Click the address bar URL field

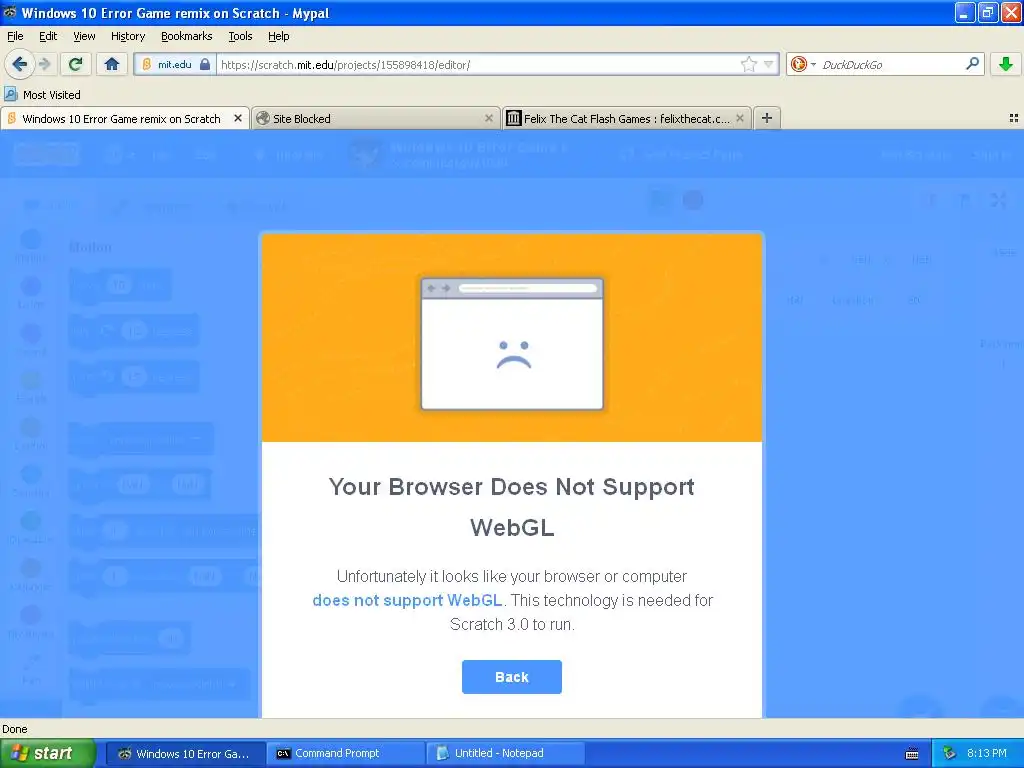click(x=478, y=64)
